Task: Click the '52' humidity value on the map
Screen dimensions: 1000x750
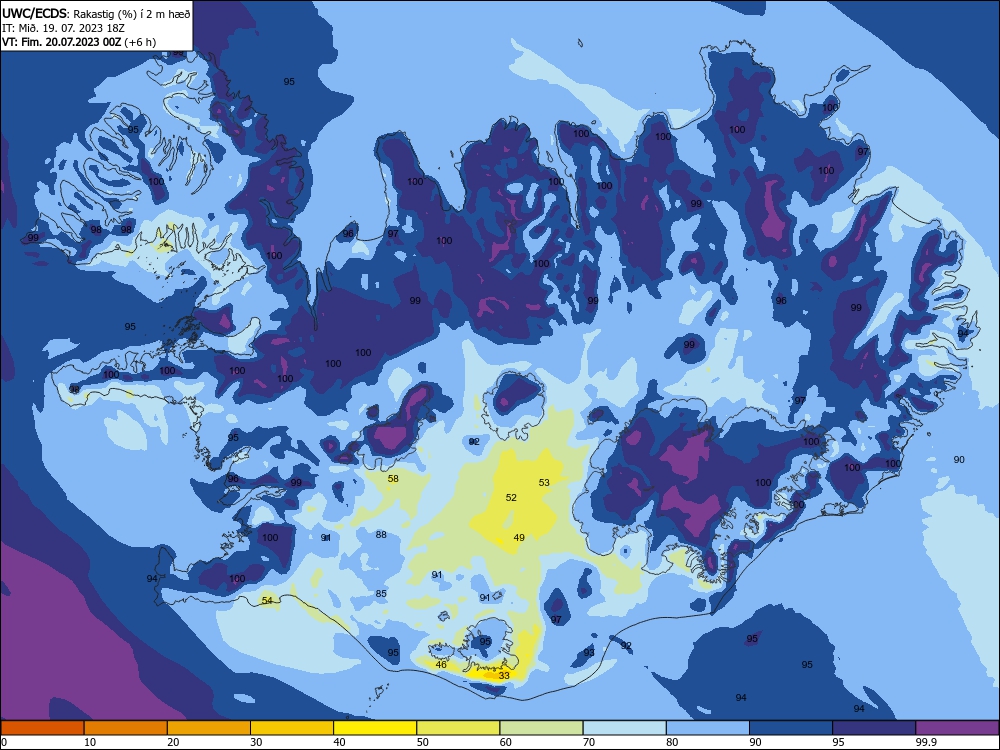Action: click(x=511, y=497)
